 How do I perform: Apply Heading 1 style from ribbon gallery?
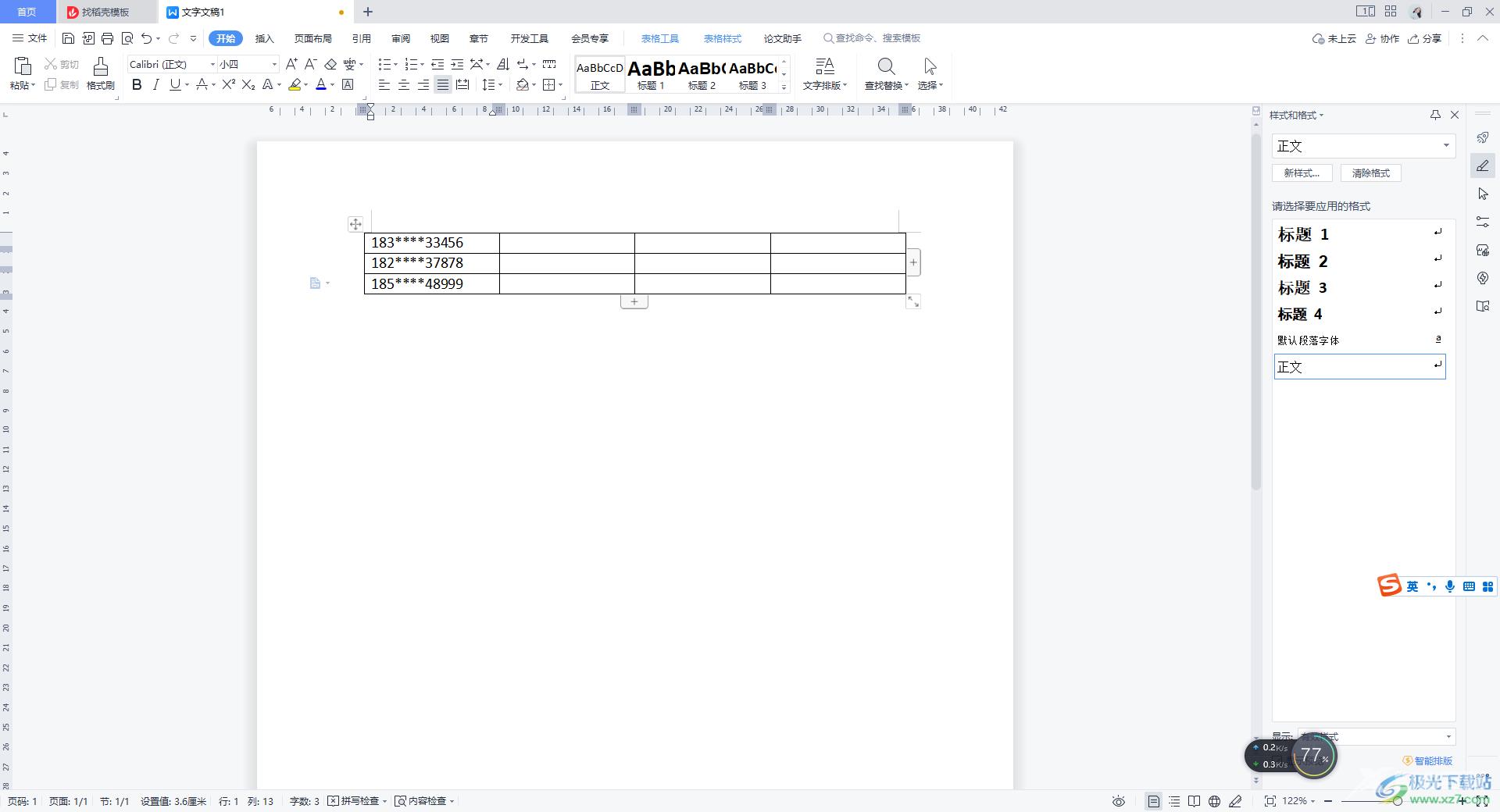[651, 75]
